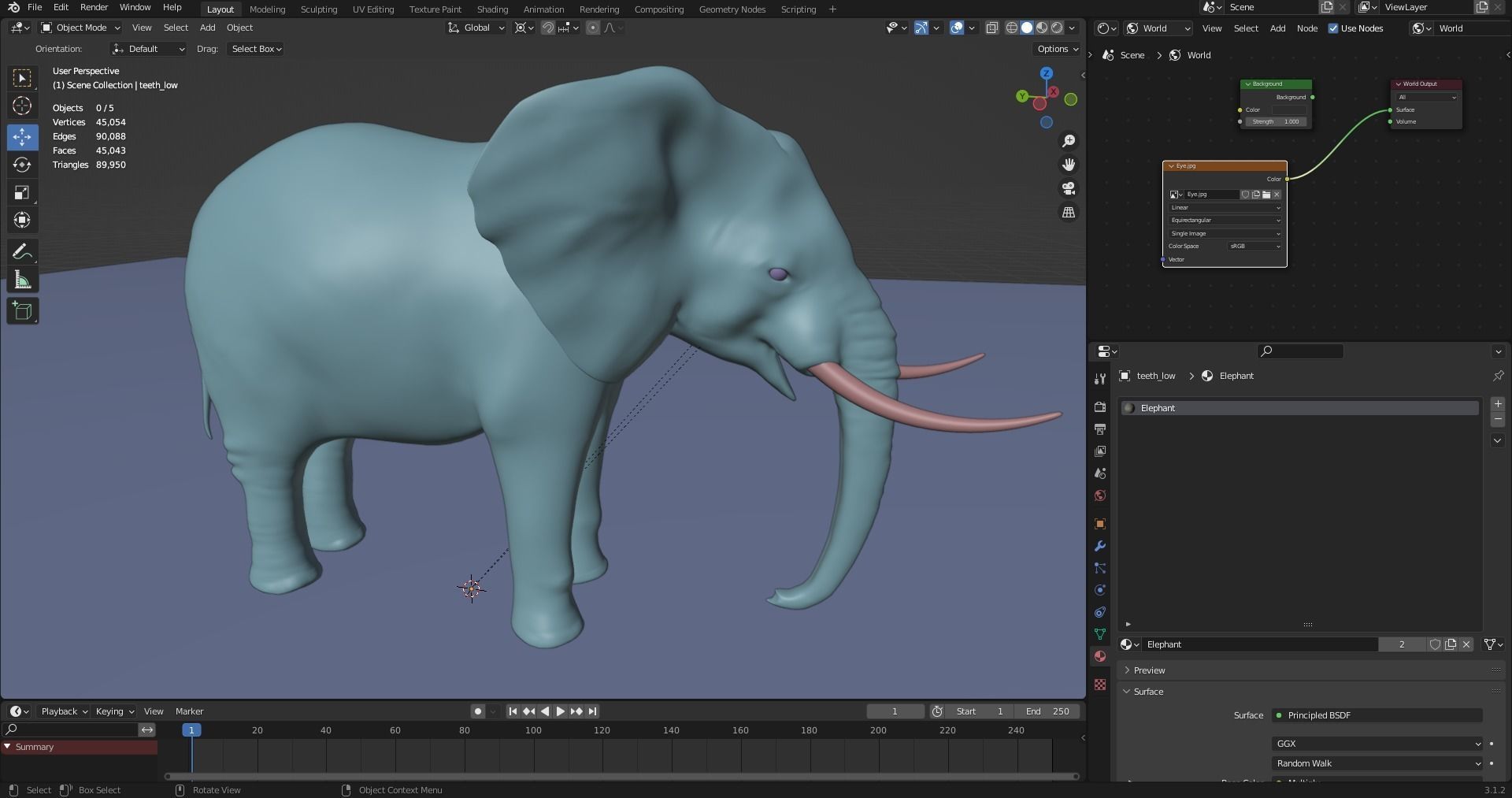Collapse the Surface panel
The image size is (1512, 798).
pyautogui.click(x=1148, y=692)
